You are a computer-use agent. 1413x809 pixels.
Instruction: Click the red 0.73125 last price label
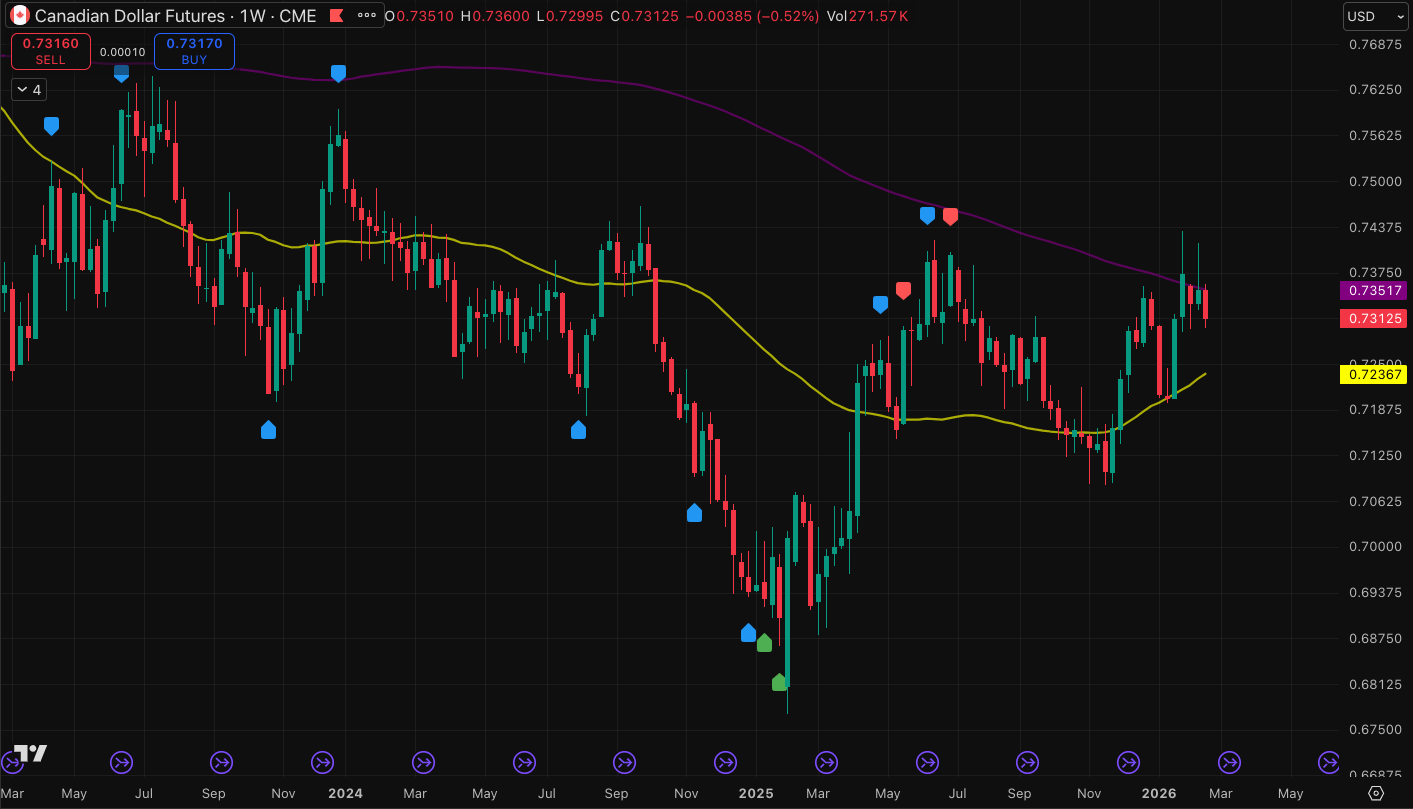(x=1372, y=318)
